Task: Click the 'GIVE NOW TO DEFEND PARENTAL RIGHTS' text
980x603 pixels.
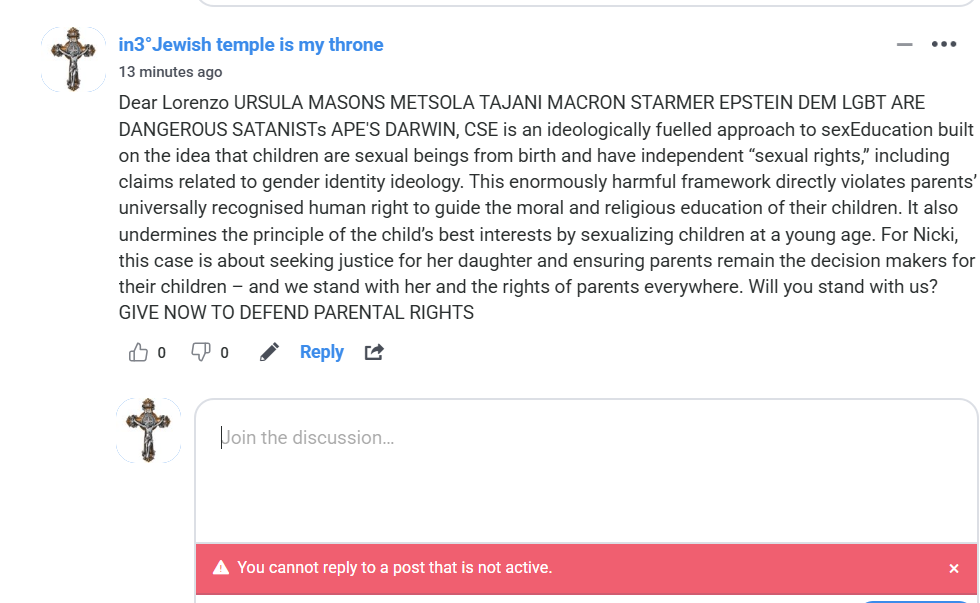Action: coord(296,312)
